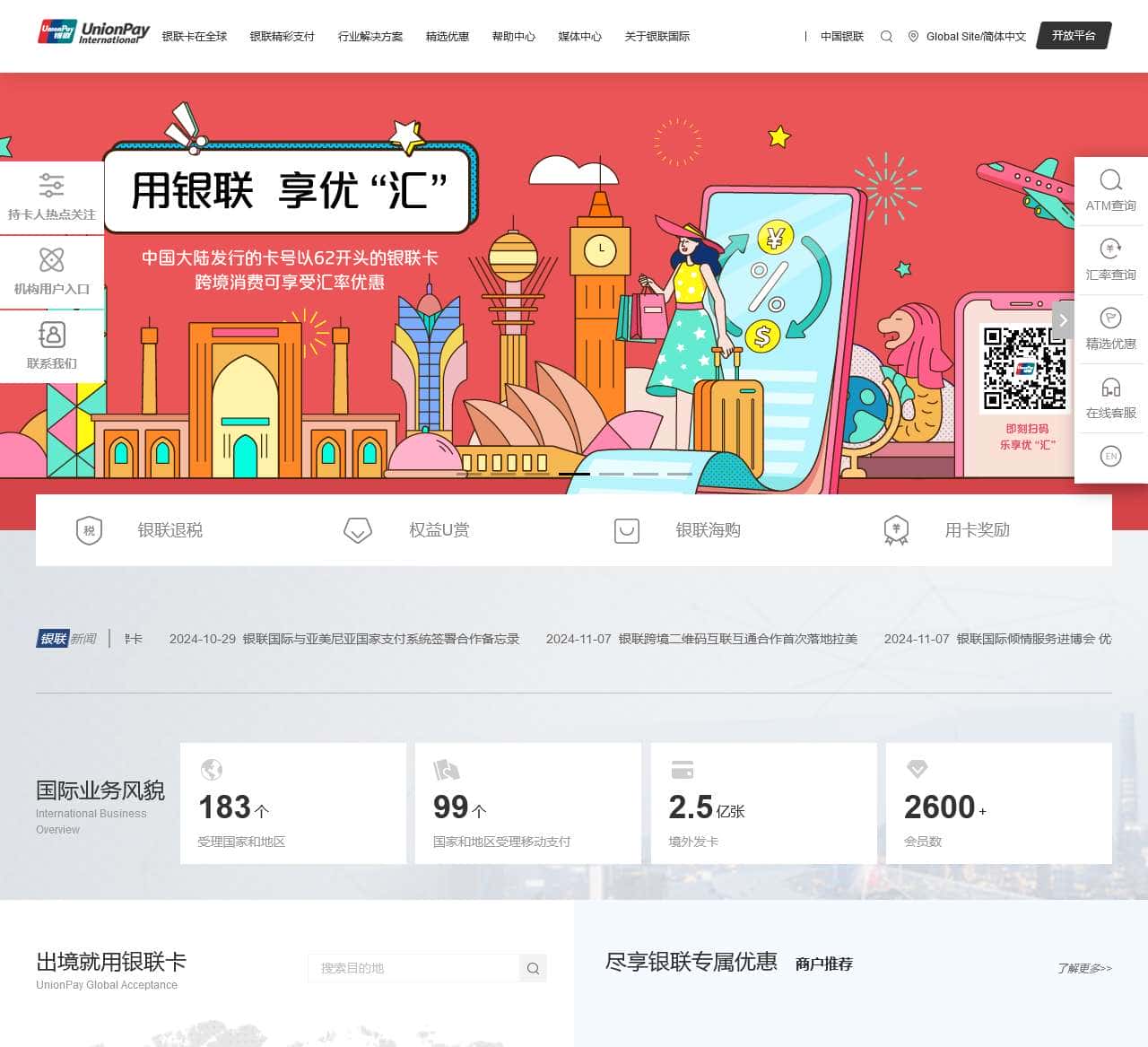Click the 开放平台 button
This screenshot has height=1047, width=1148.
pyautogui.click(x=1074, y=36)
